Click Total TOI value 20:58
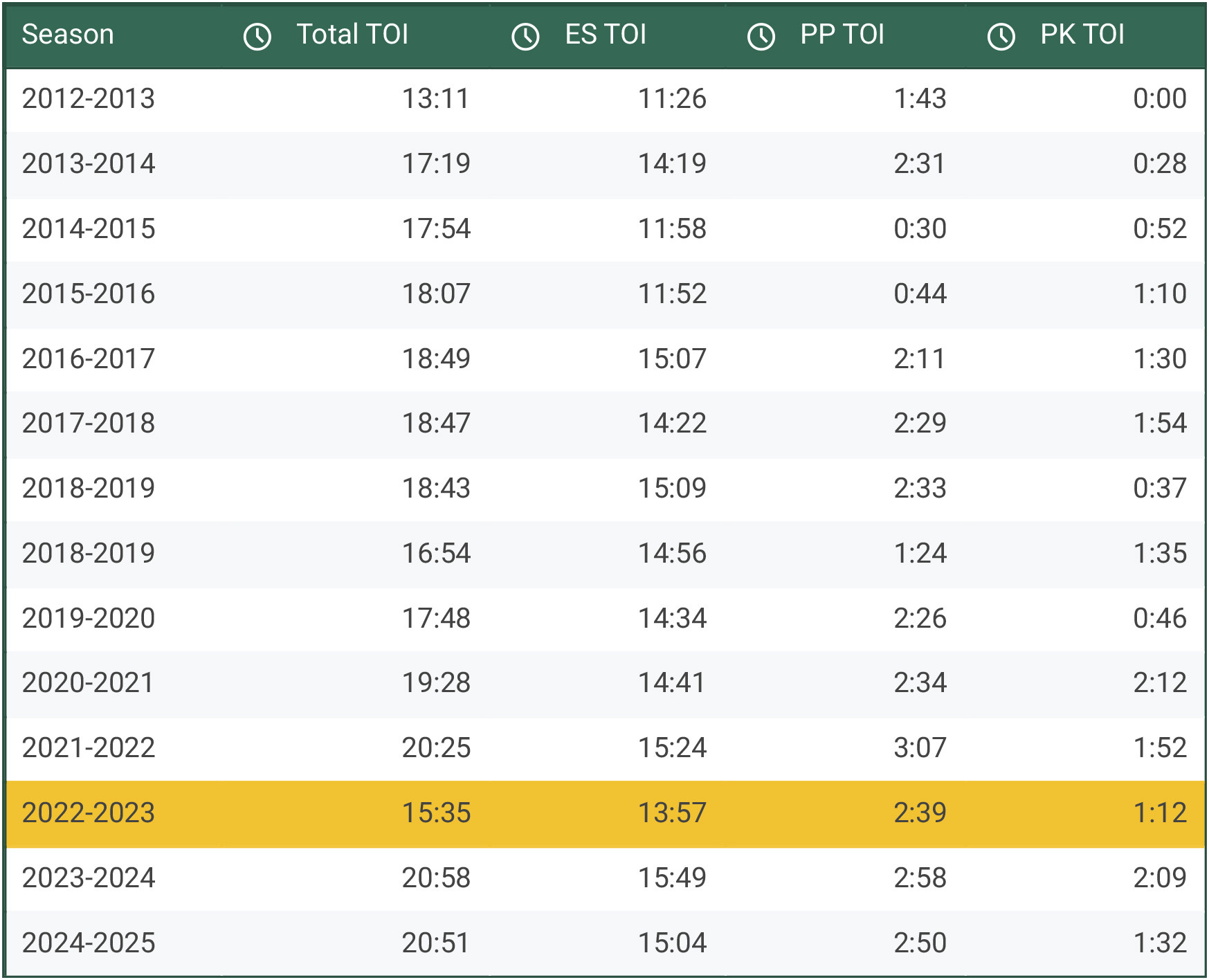The width and height of the screenshot is (1209, 980). 436,878
